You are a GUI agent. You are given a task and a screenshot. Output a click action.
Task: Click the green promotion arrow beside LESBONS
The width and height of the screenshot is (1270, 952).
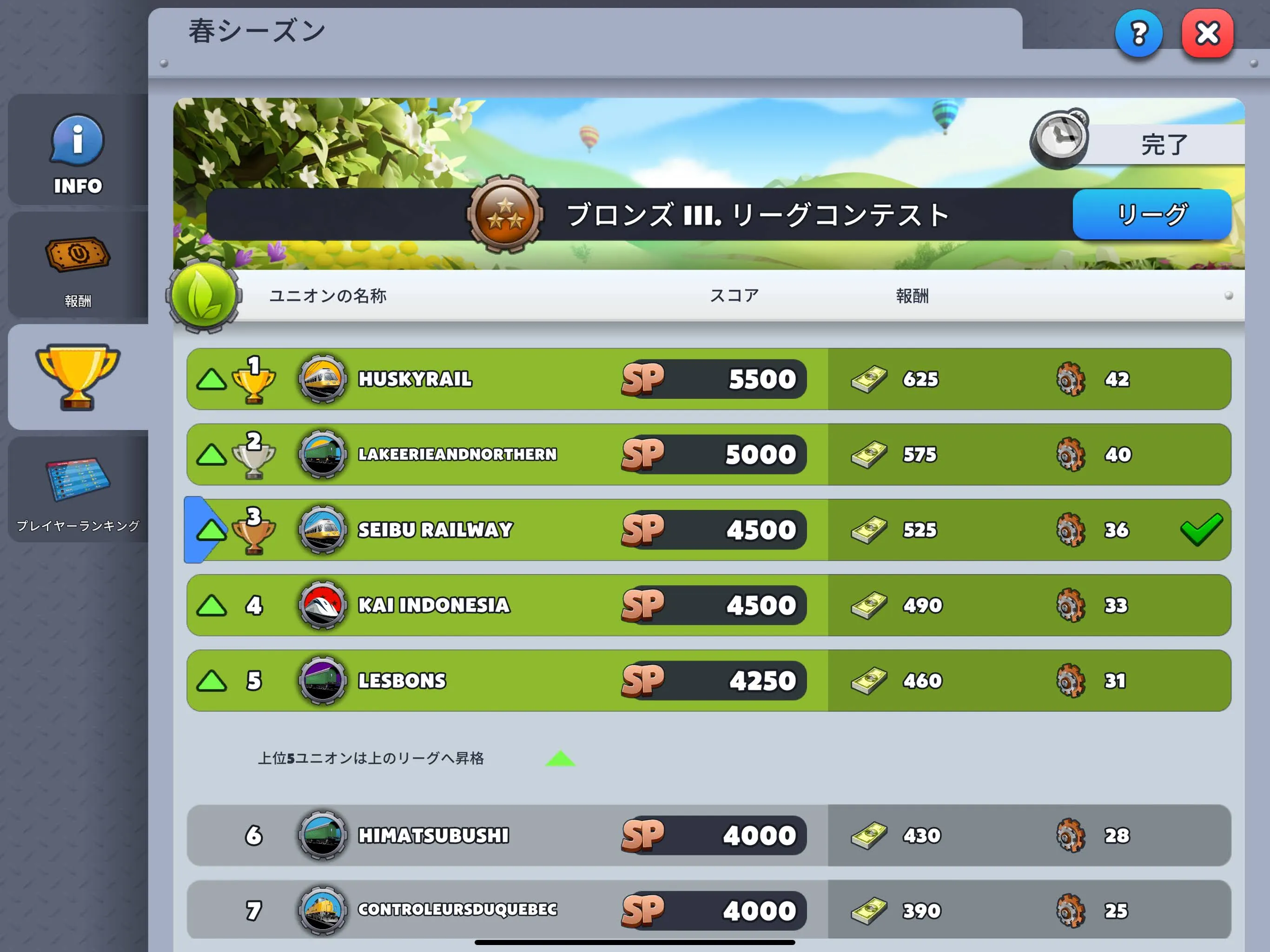click(x=212, y=681)
